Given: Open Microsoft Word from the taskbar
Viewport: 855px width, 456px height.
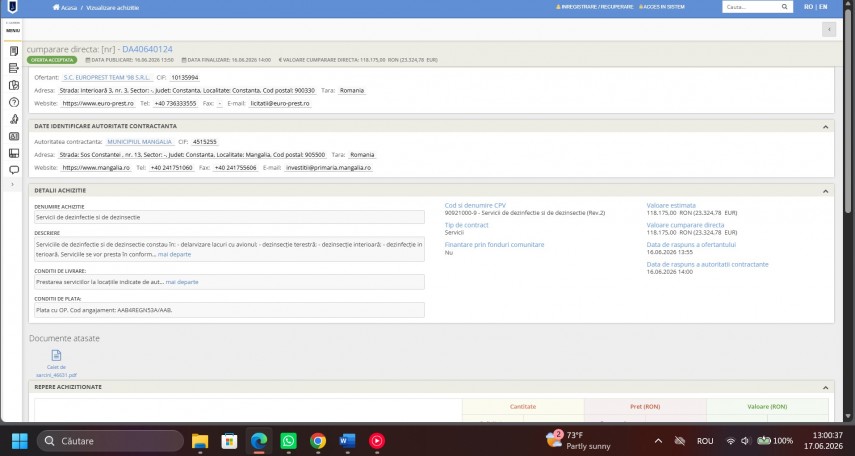Looking at the screenshot, I should pos(347,441).
